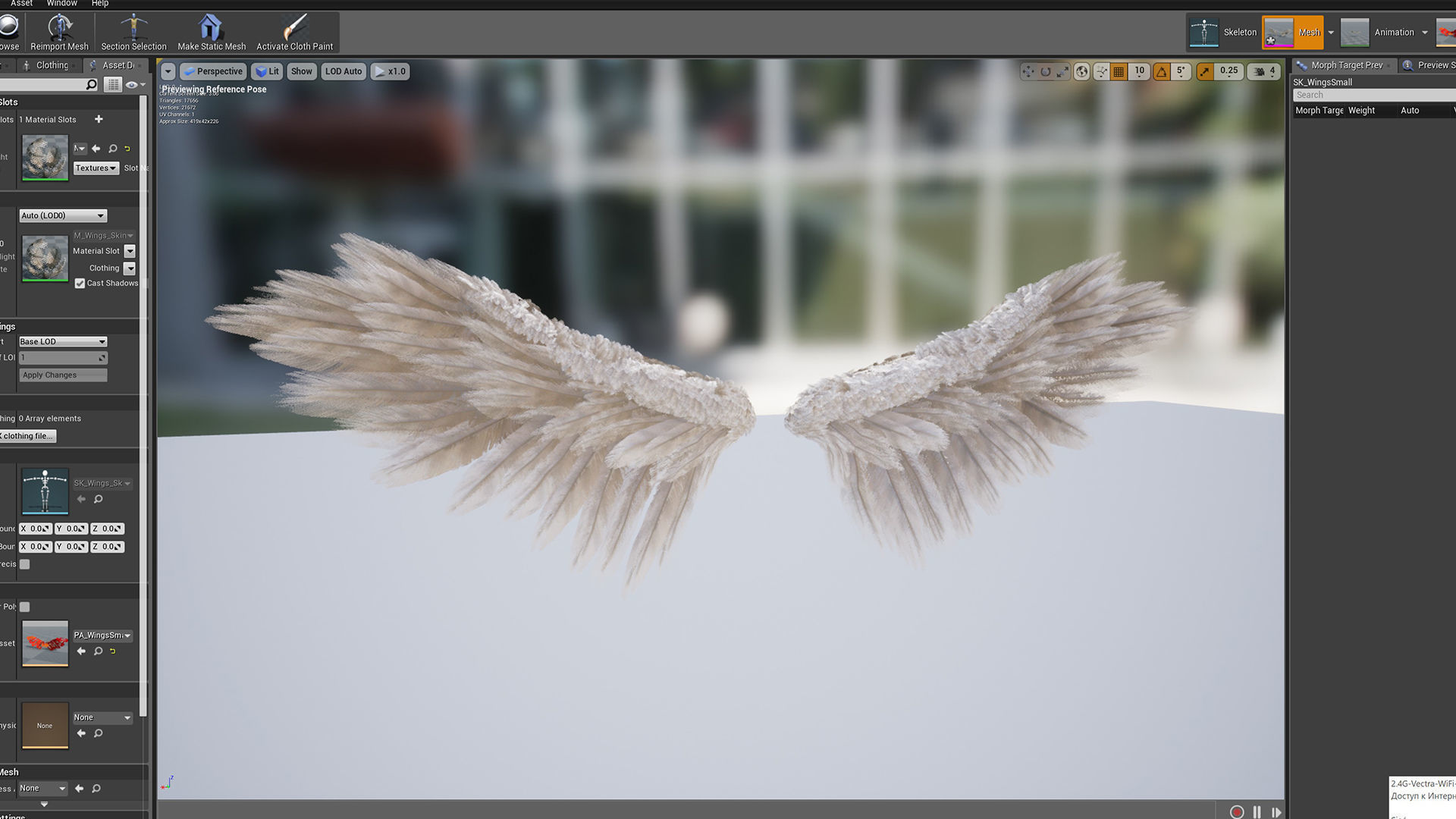This screenshot has height=819, width=1456.
Task: Click Activate Cloth Paint brush icon
Action: pyautogui.click(x=294, y=32)
